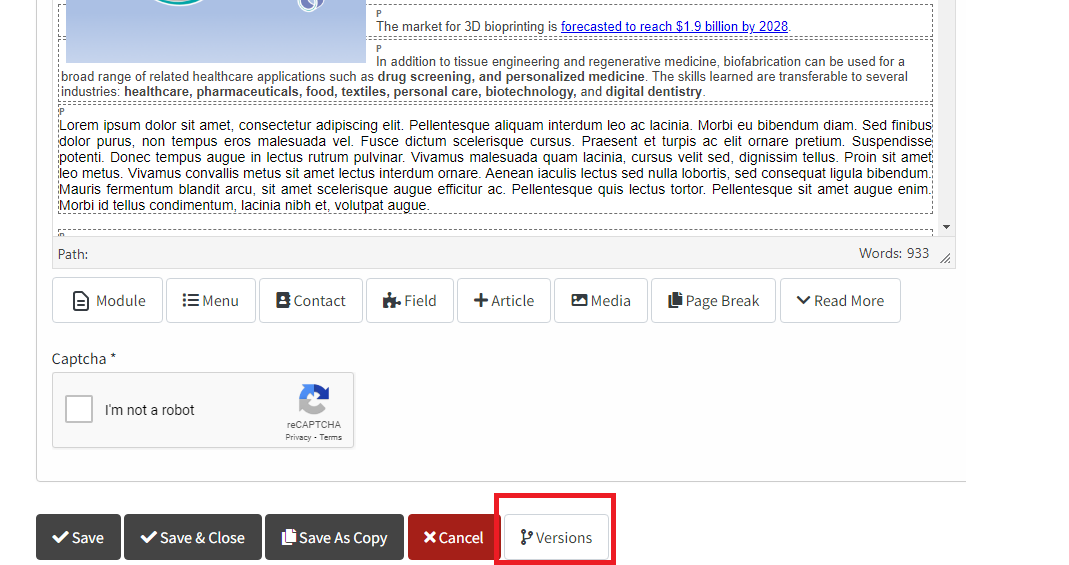Save the article

[78, 537]
